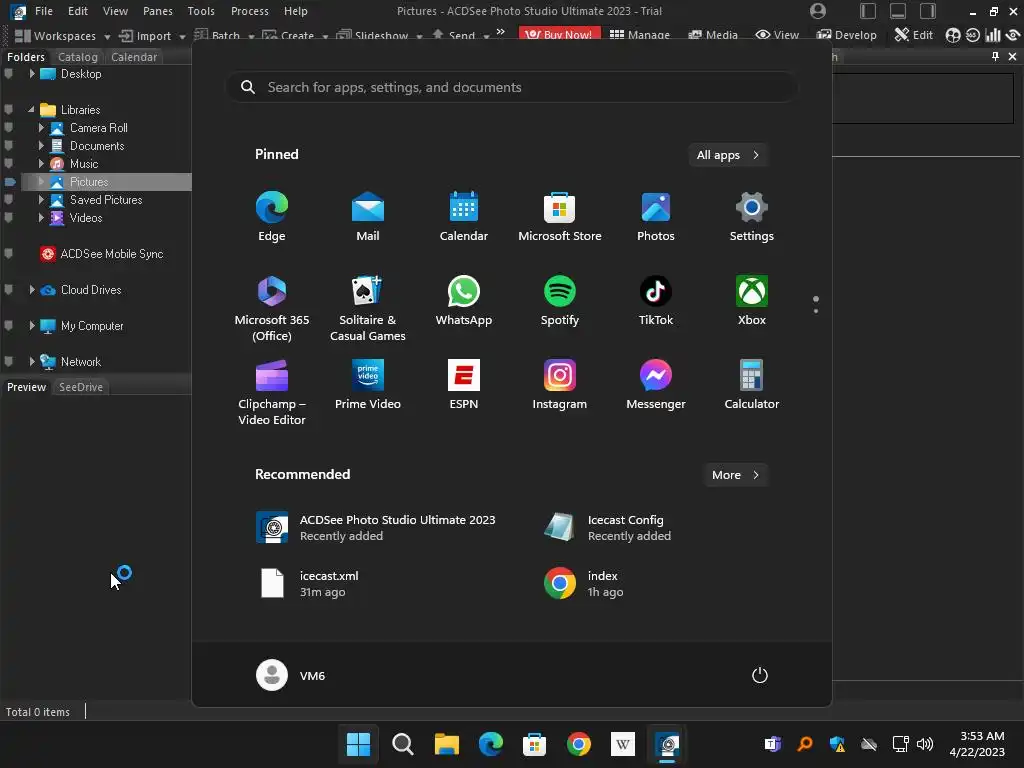The height and width of the screenshot is (768, 1024).
Task: Switch to the SeeDrive tab
Action: [81, 387]
